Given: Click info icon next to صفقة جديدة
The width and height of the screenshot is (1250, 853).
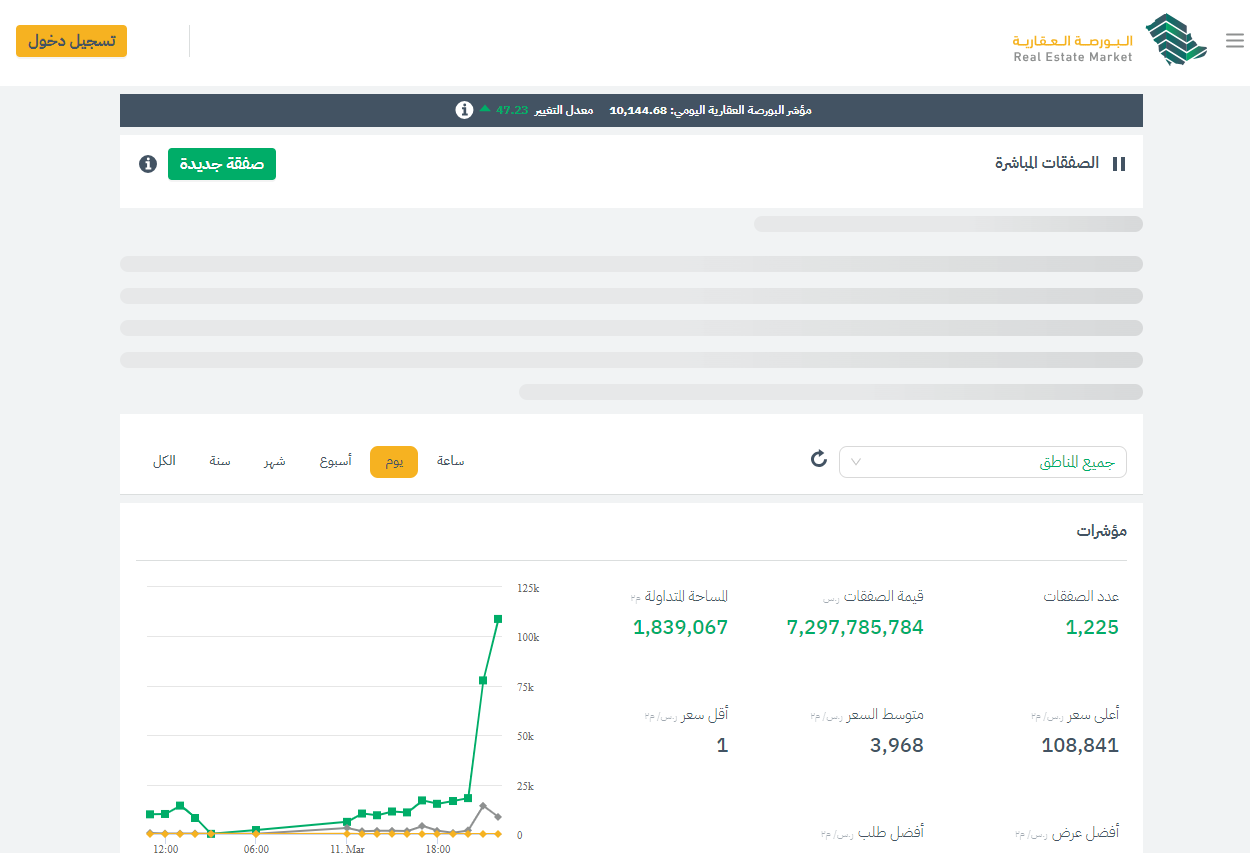Looking at the screenshot, I should tap(148, 164).
